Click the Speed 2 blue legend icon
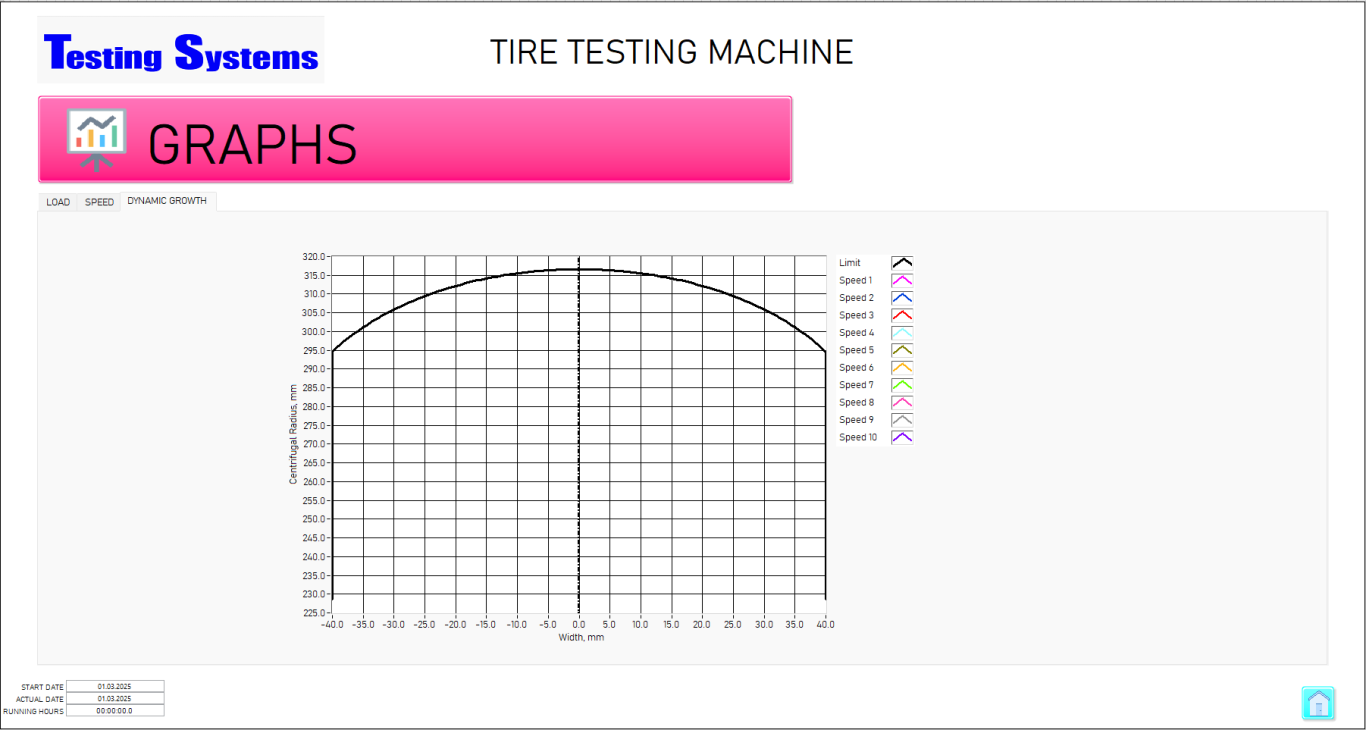The image size is (1366, 730). [901, 298]
